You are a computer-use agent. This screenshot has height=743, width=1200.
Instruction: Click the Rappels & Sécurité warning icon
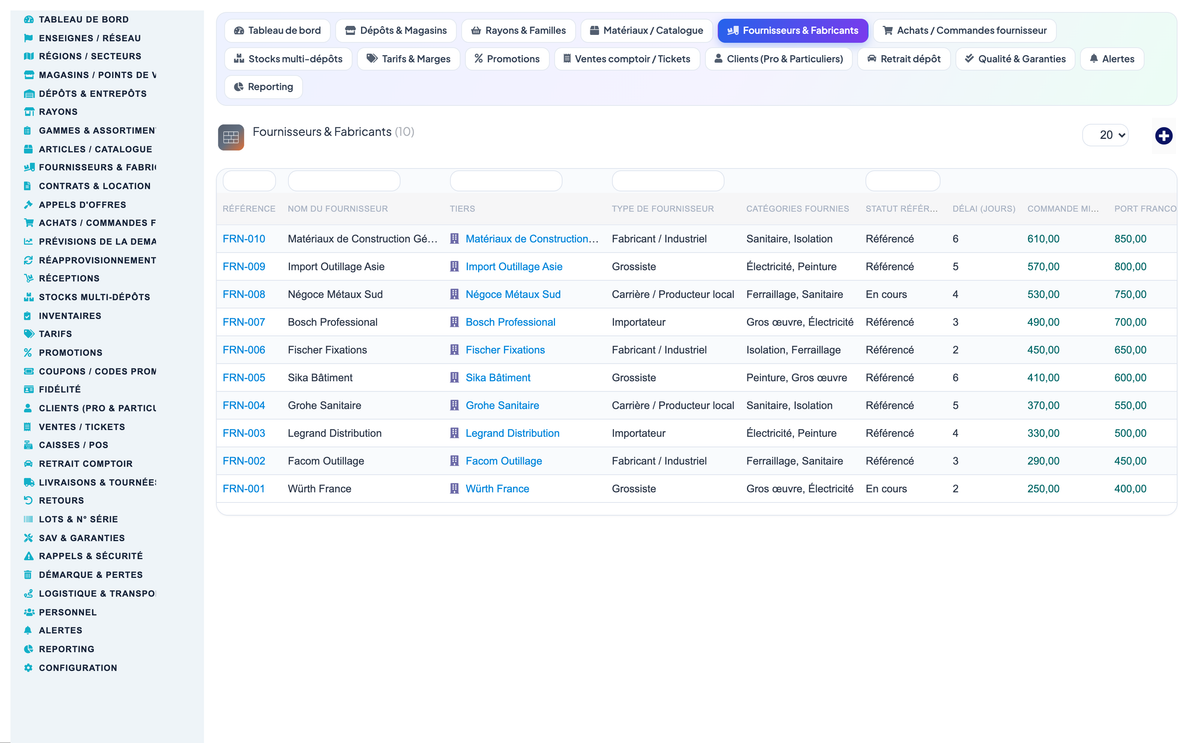point(28,556)
